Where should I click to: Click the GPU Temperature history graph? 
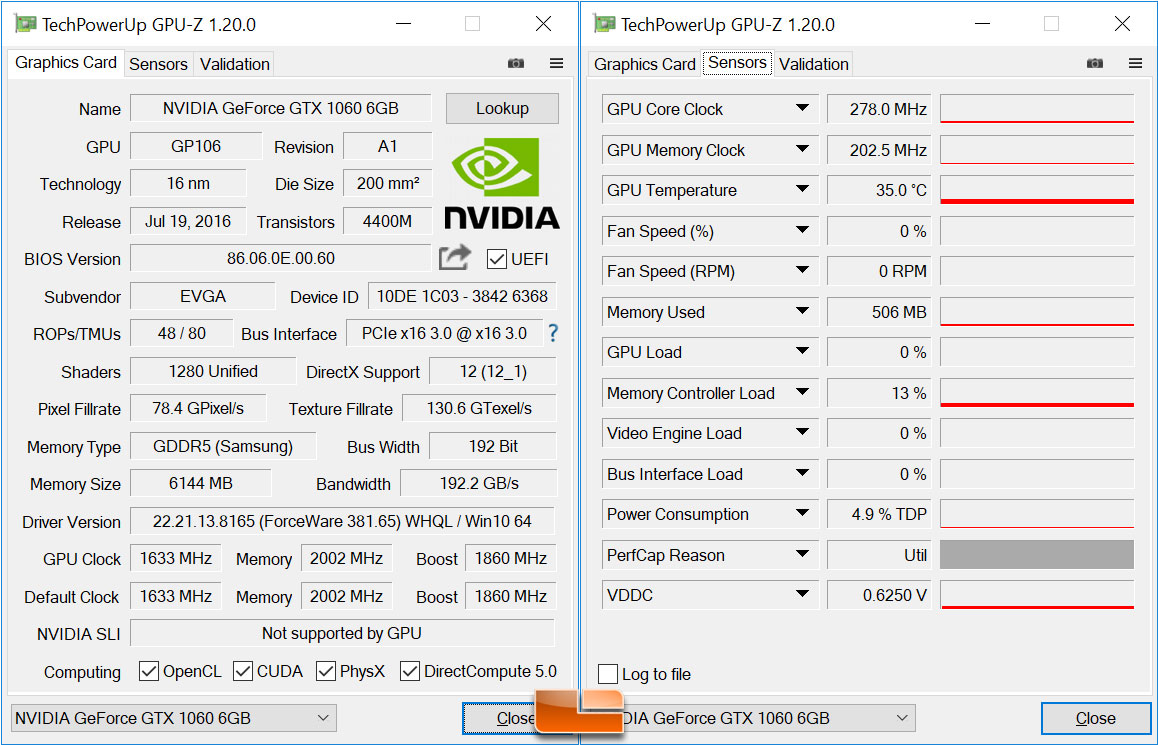pyautogui.click(x=1037, y=190)
